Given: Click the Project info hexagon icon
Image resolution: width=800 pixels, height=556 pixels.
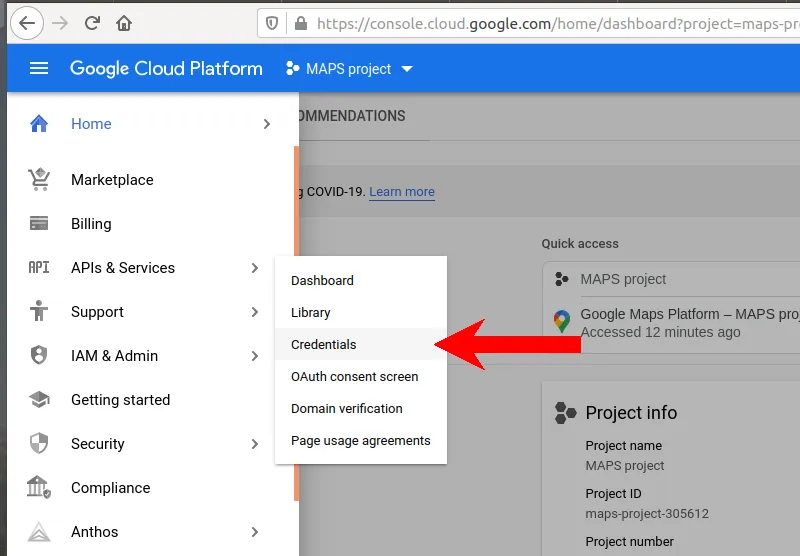Looking at the screenshot, I should click(565, 413).
